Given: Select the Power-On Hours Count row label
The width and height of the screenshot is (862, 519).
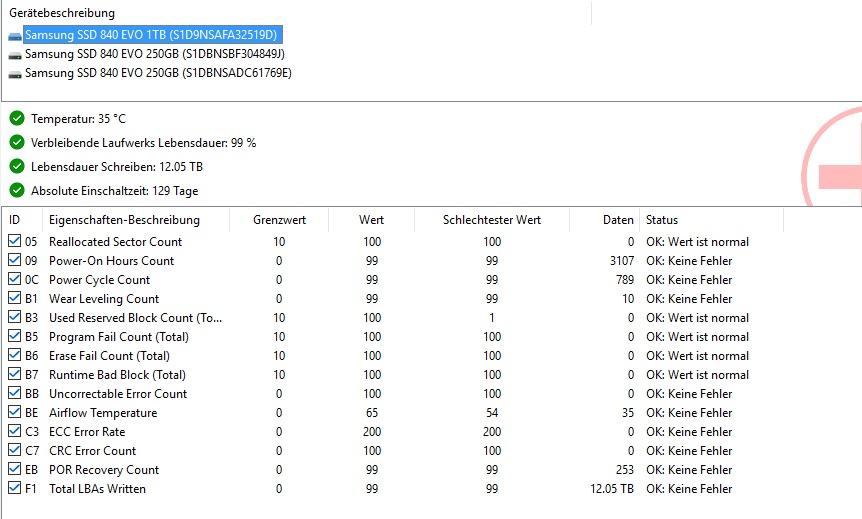Looking at the screenshot, I should coord(112,261).
